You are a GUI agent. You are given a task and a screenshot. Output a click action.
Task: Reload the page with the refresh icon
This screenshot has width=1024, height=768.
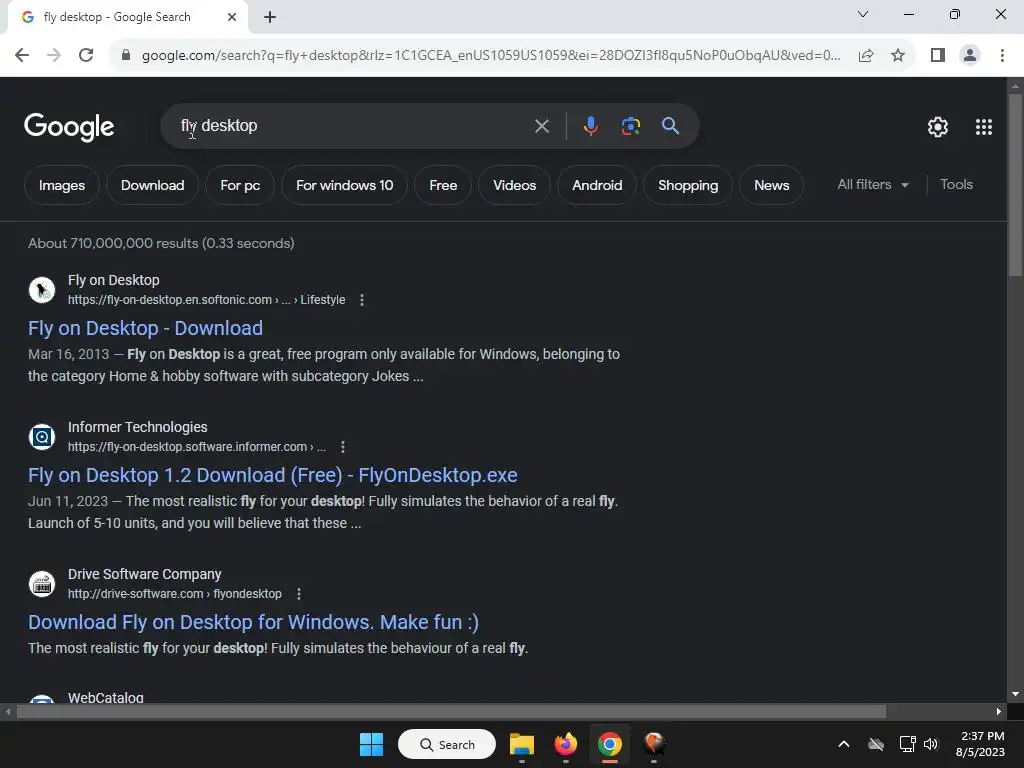pyautogui.click(x=86, y=56)
